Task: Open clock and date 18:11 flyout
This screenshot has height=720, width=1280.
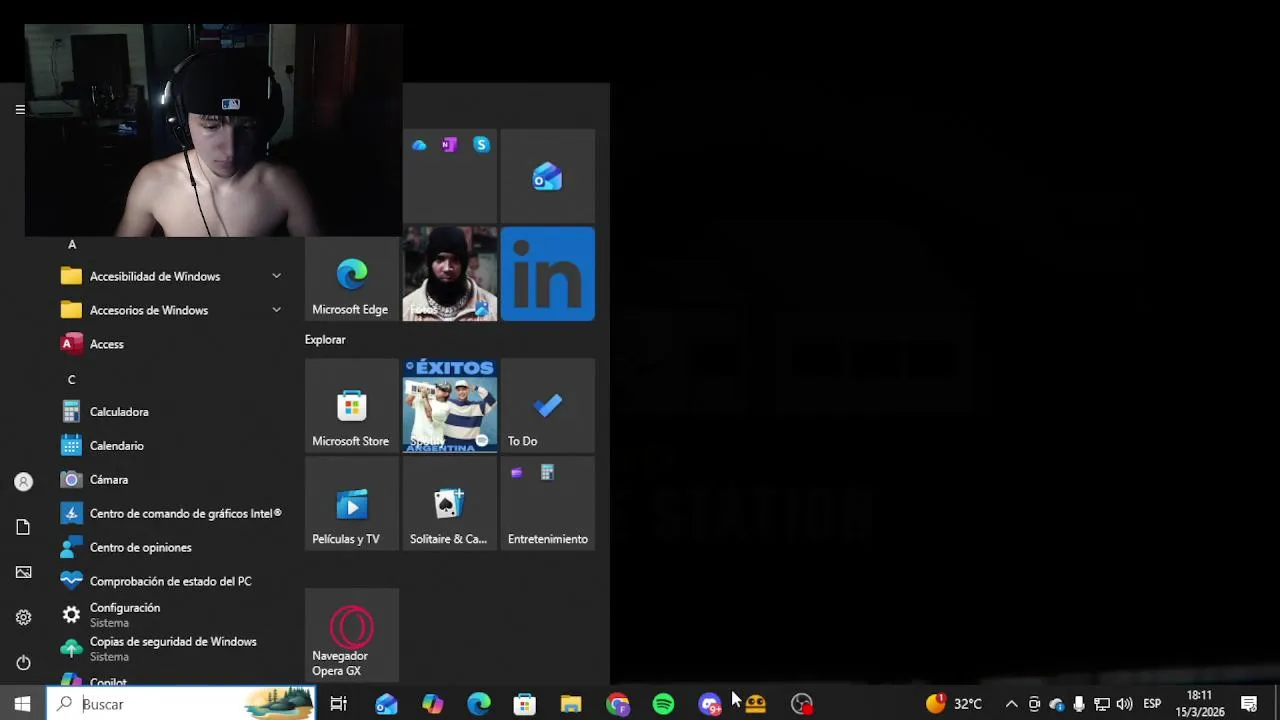Action: click(1200, 704)
